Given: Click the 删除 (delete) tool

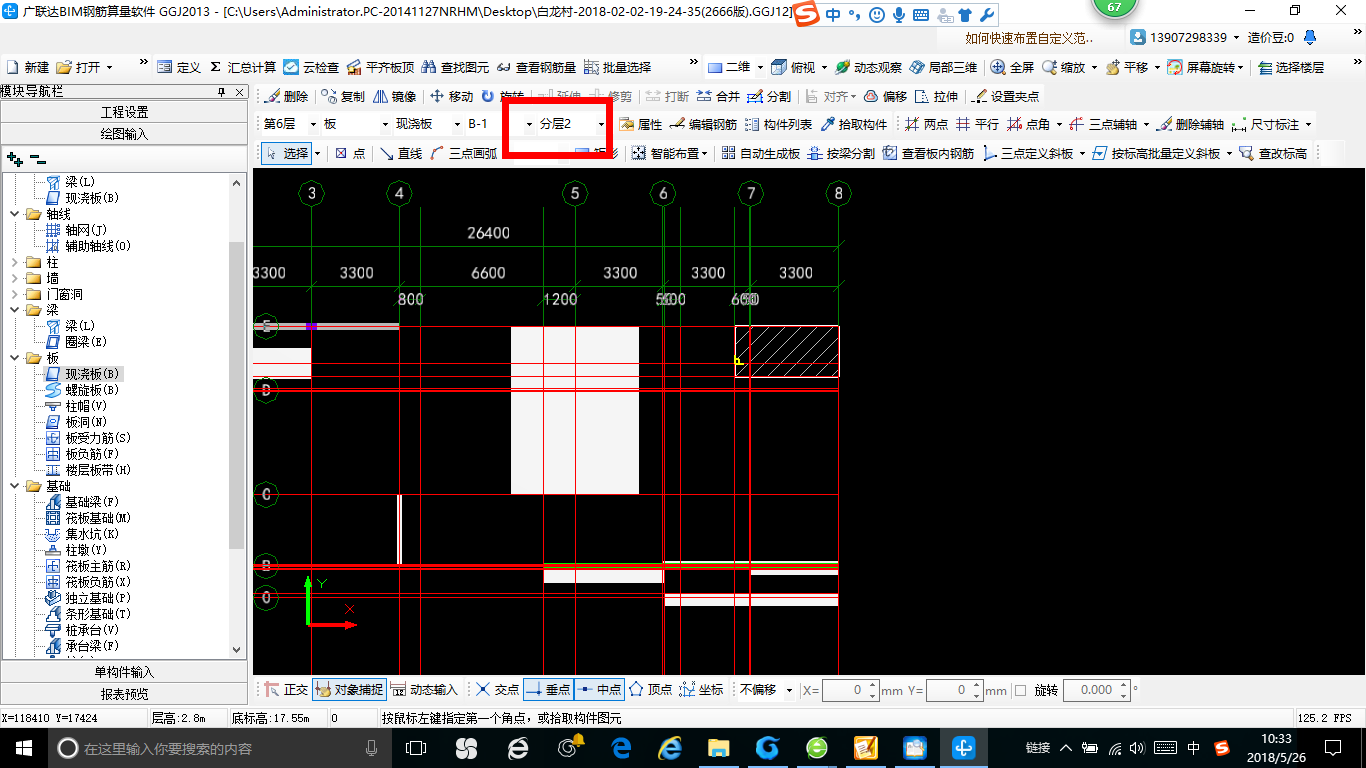Looking at the screenshot, I should [x=287, y=97].
